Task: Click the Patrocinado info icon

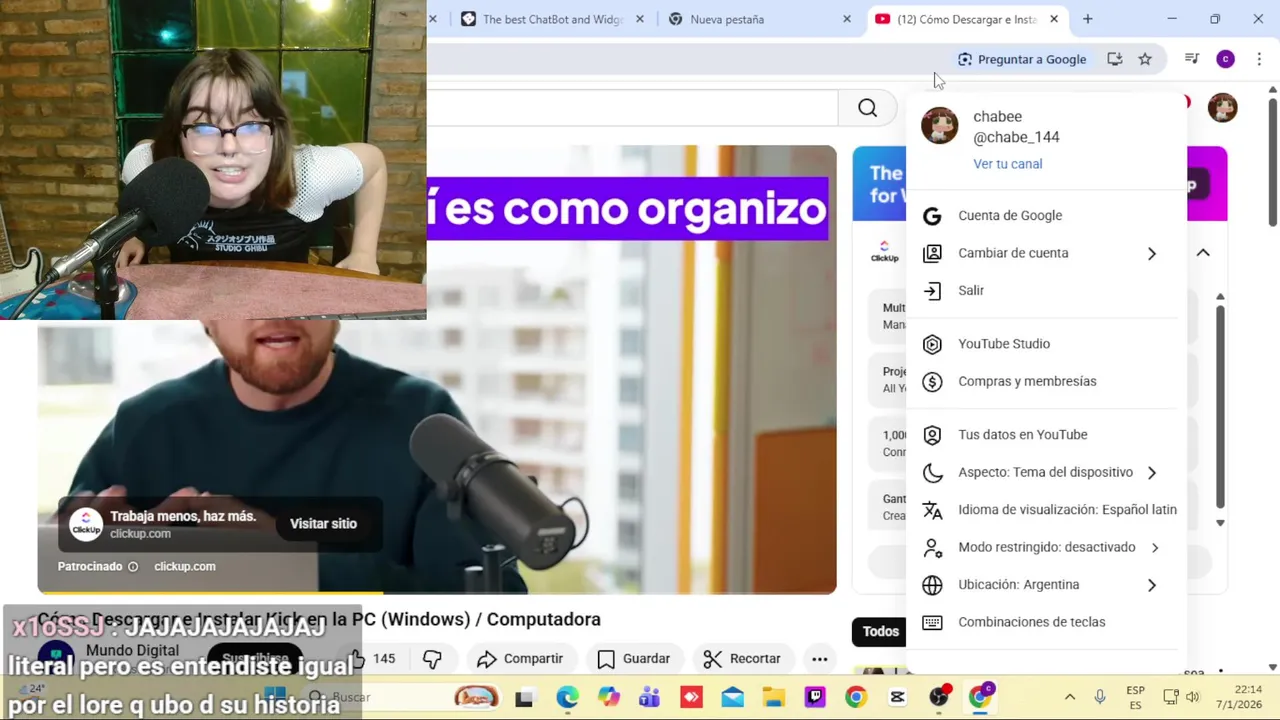Action: tap(132, 566)
